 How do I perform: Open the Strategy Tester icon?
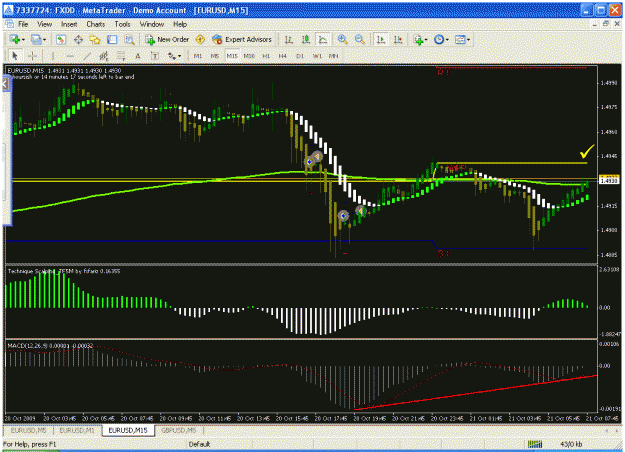click(129, 39)
